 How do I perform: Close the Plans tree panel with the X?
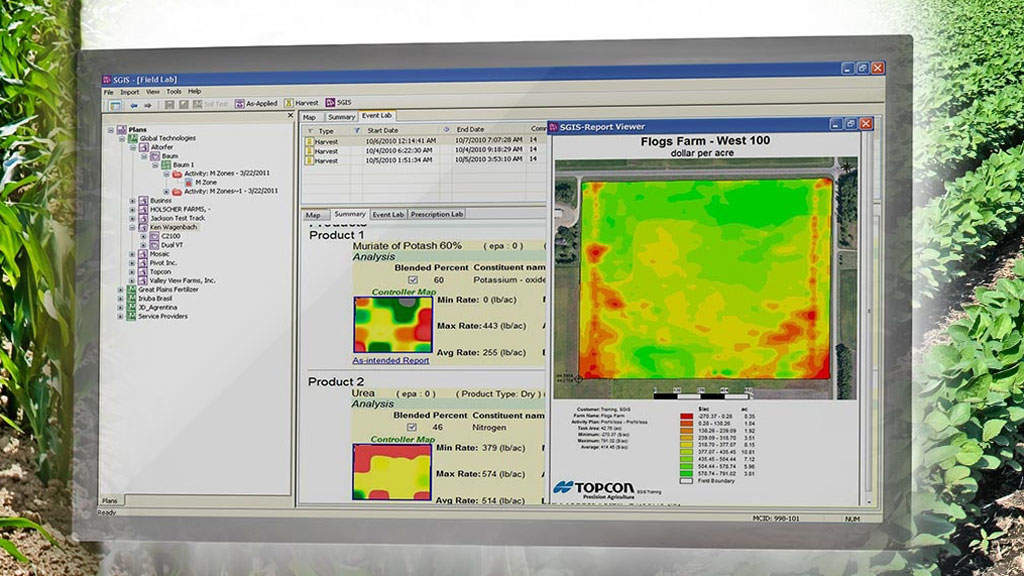291,116
